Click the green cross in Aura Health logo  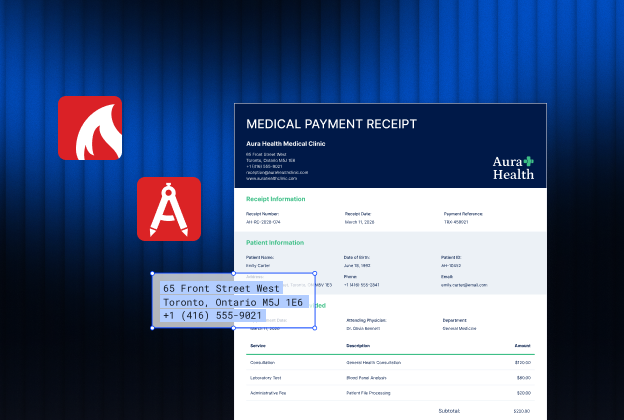point(528,161)
